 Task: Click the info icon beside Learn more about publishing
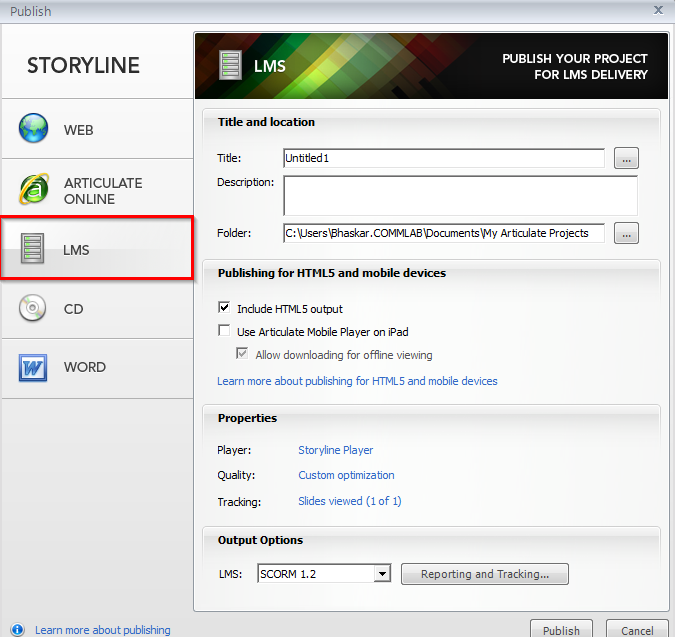click(18, 630)
